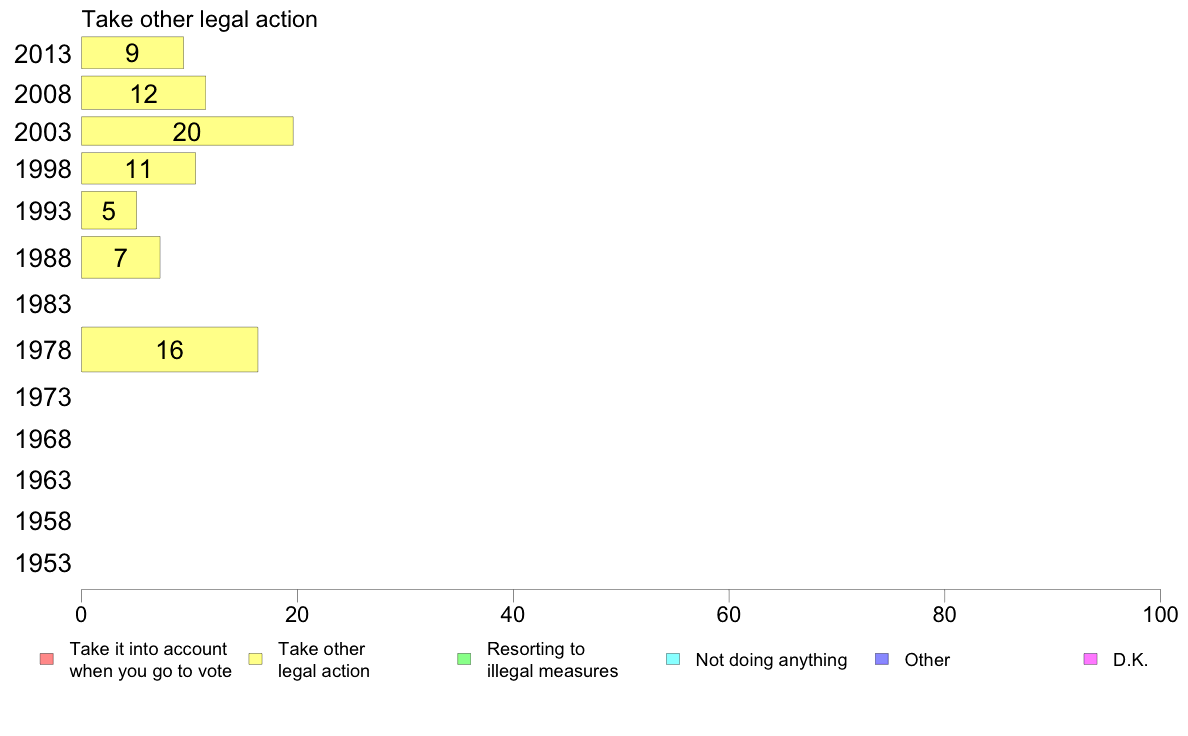Click the 'Take other legal action' chart title

(x=199, y=19)
